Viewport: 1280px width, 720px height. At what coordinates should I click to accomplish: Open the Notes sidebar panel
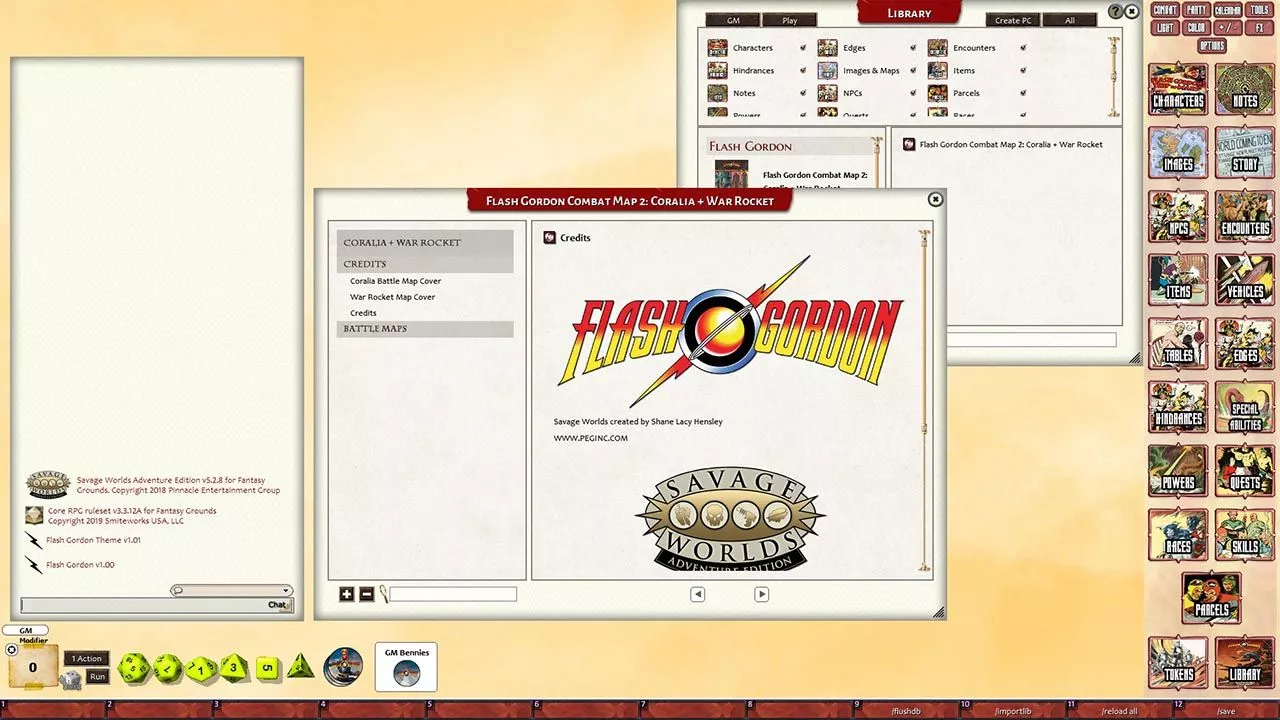pyautogui.click(x=1245, y=91)
